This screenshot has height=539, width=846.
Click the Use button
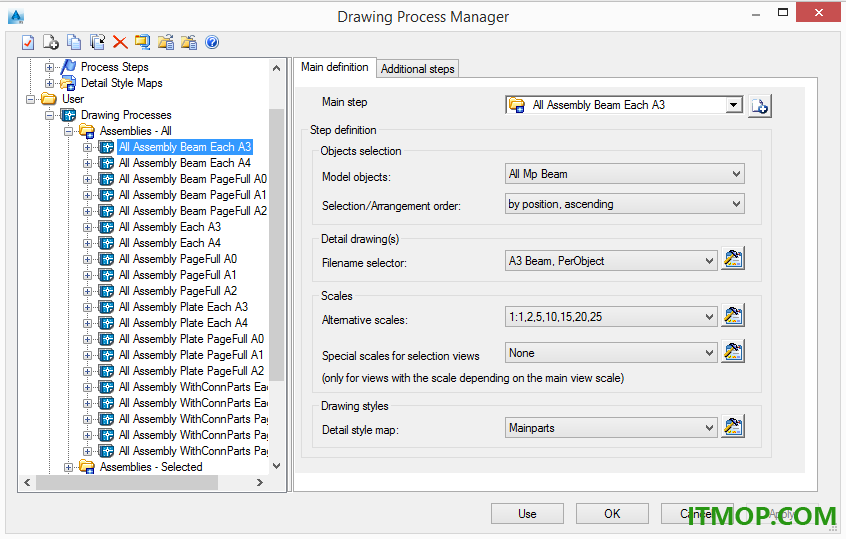tap(527, 514)
